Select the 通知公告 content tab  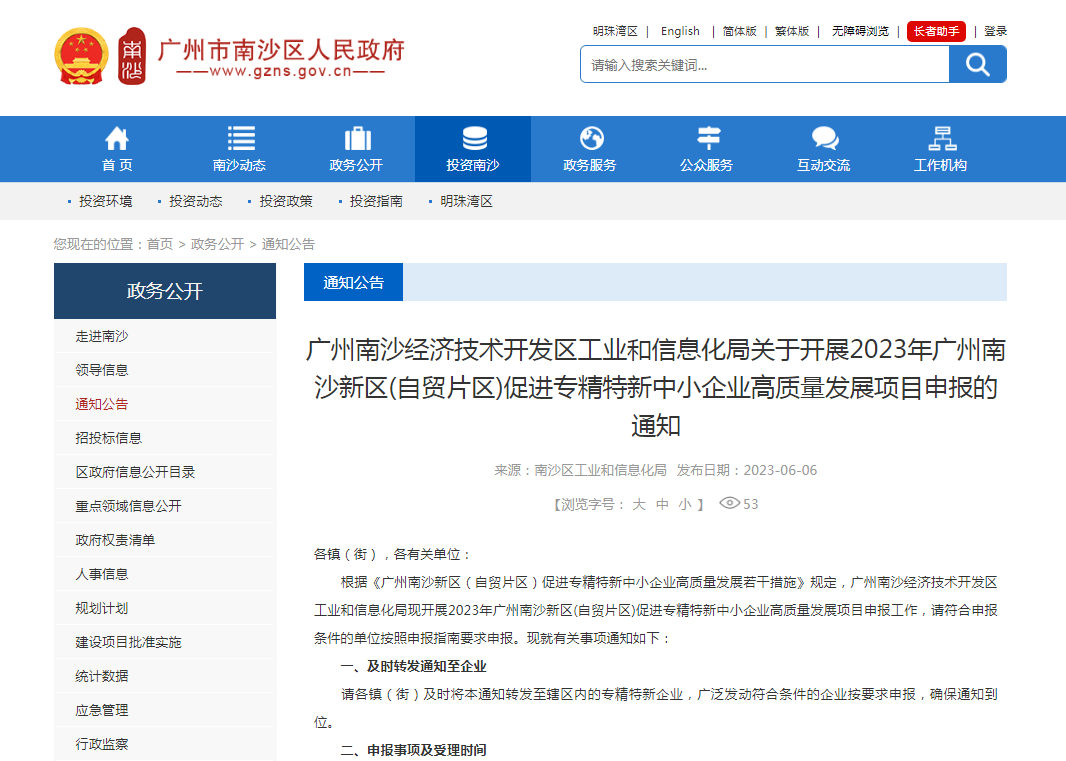[354, 282]
